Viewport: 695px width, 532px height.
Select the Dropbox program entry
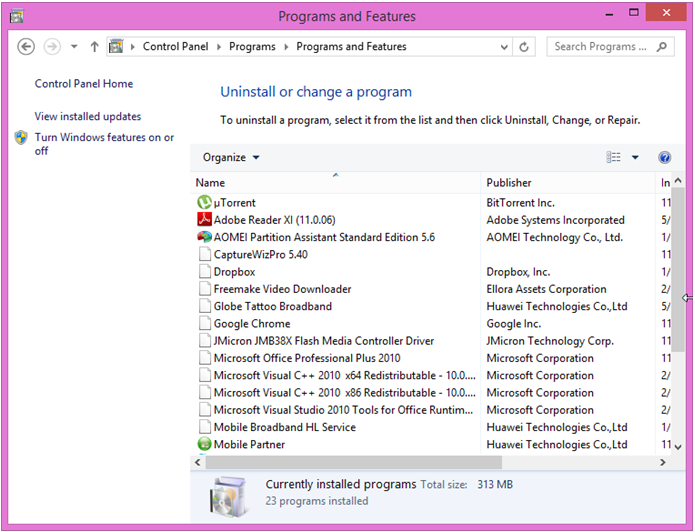[234, 272]
